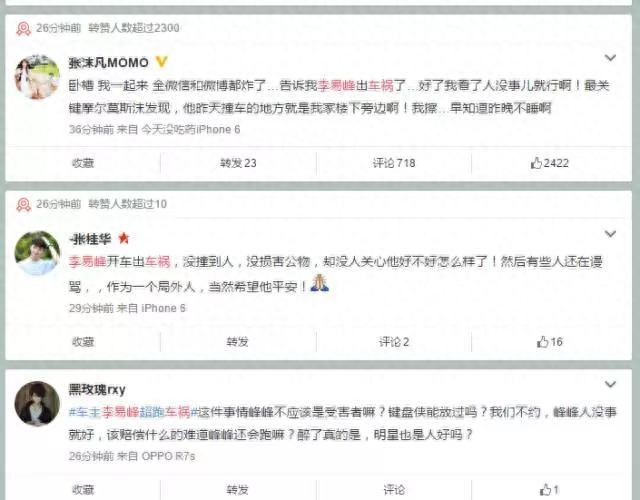Click 收藏 under 黑玫瑰rxy's post
The image size is (640, 500).
click(83, 489)
